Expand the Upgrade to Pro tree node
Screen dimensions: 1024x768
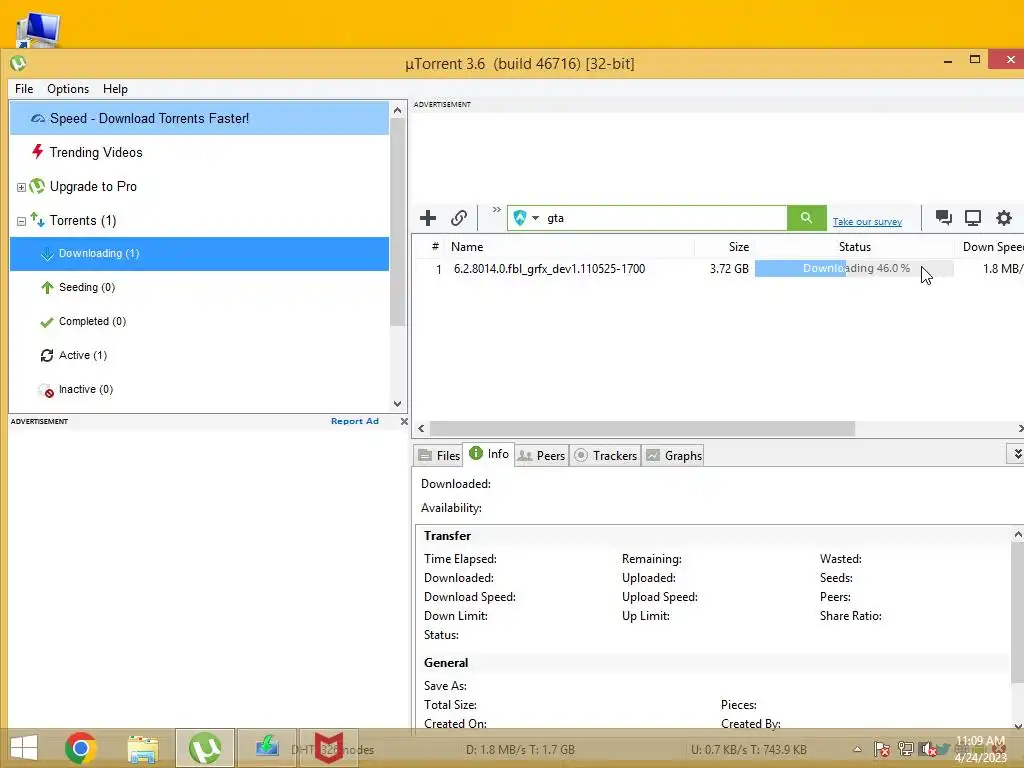click(21, 187)
